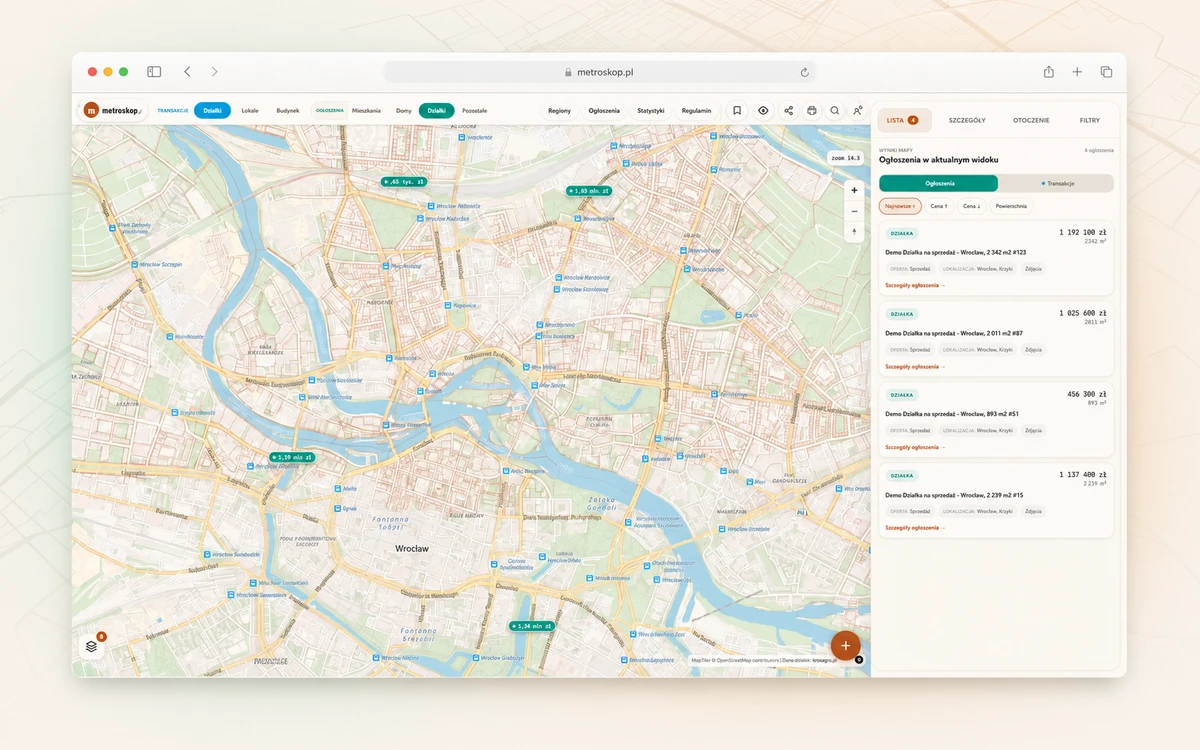
Task: Sort by Cena ascending
Action: pos(939,206)
